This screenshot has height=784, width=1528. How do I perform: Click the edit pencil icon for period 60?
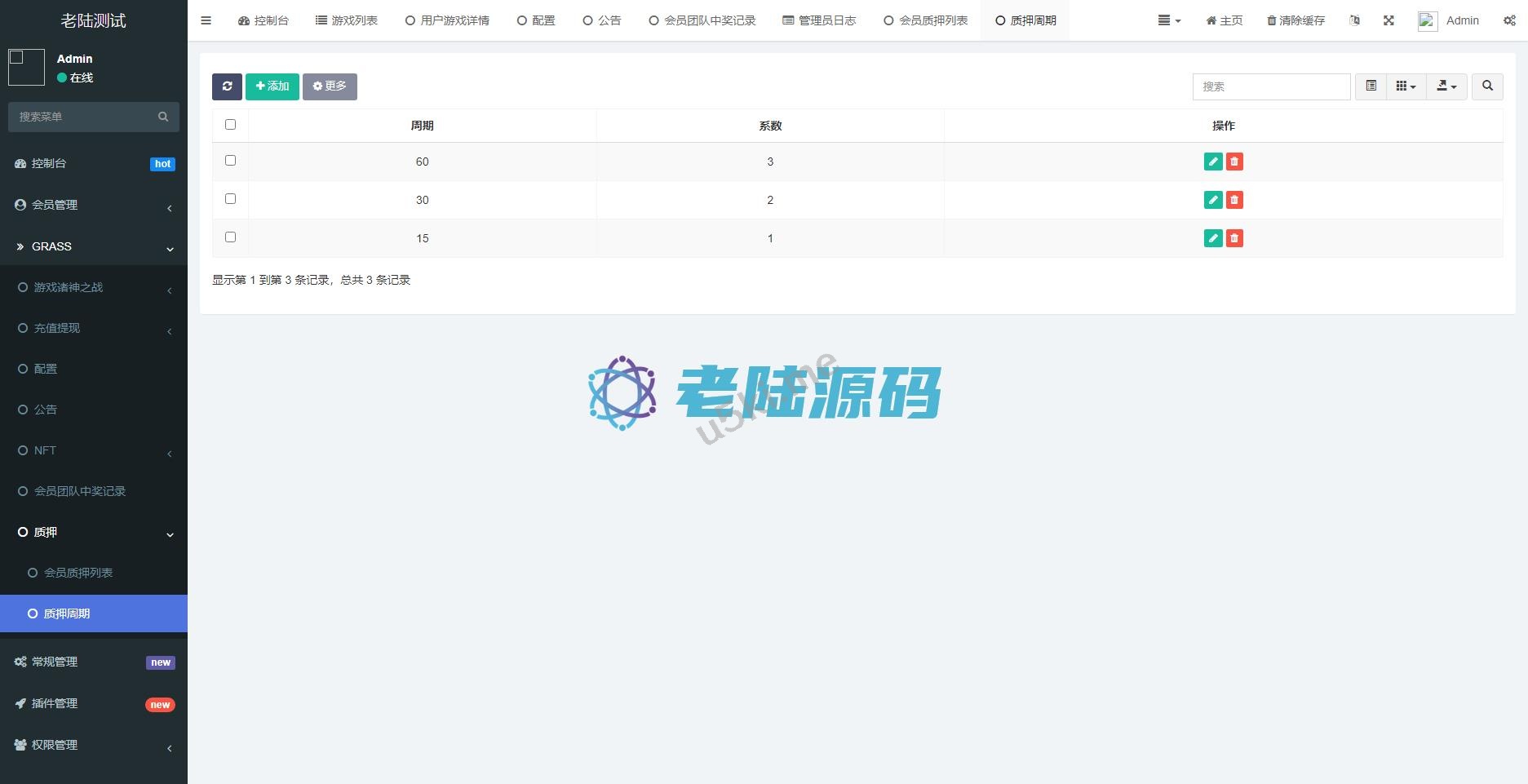(x=1212, y=162)
